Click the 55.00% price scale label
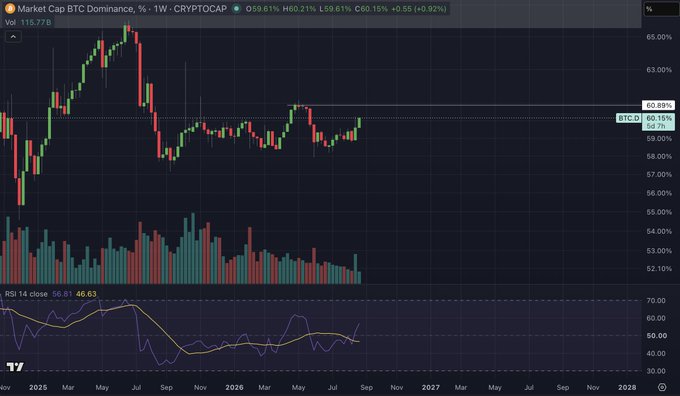 click(x=659, y=212)
